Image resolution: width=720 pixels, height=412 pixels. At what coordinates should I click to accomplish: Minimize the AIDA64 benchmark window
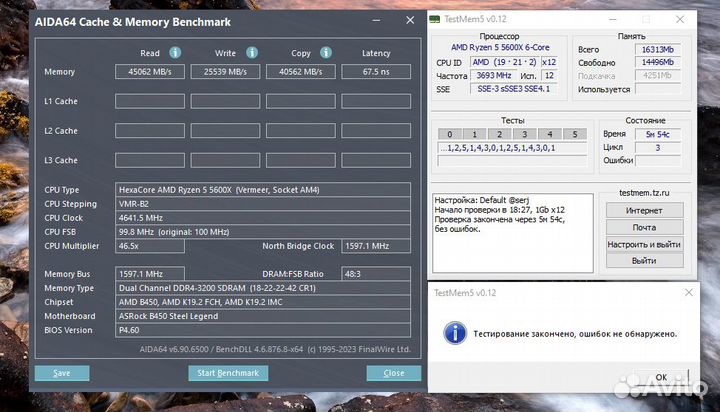377,21
